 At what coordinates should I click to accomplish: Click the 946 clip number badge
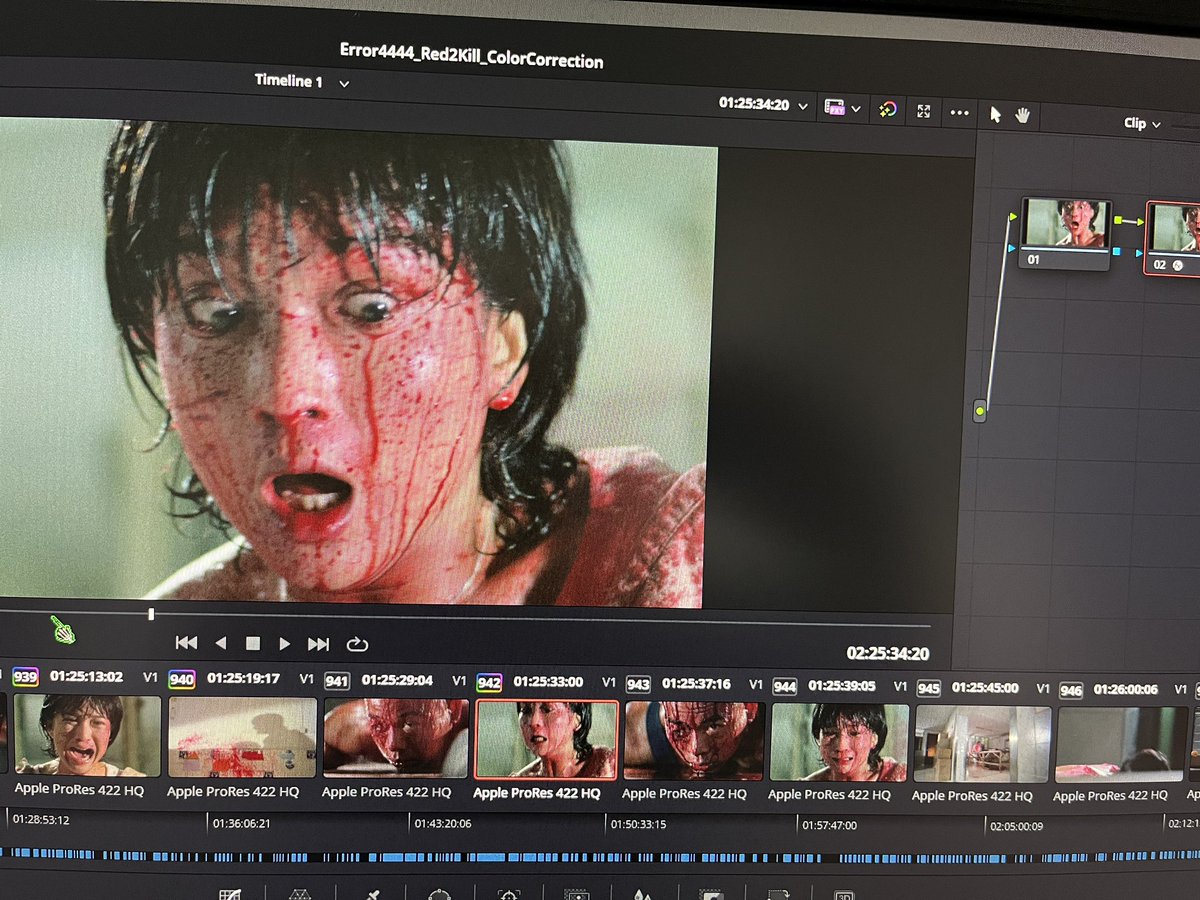click(1071, 690)
